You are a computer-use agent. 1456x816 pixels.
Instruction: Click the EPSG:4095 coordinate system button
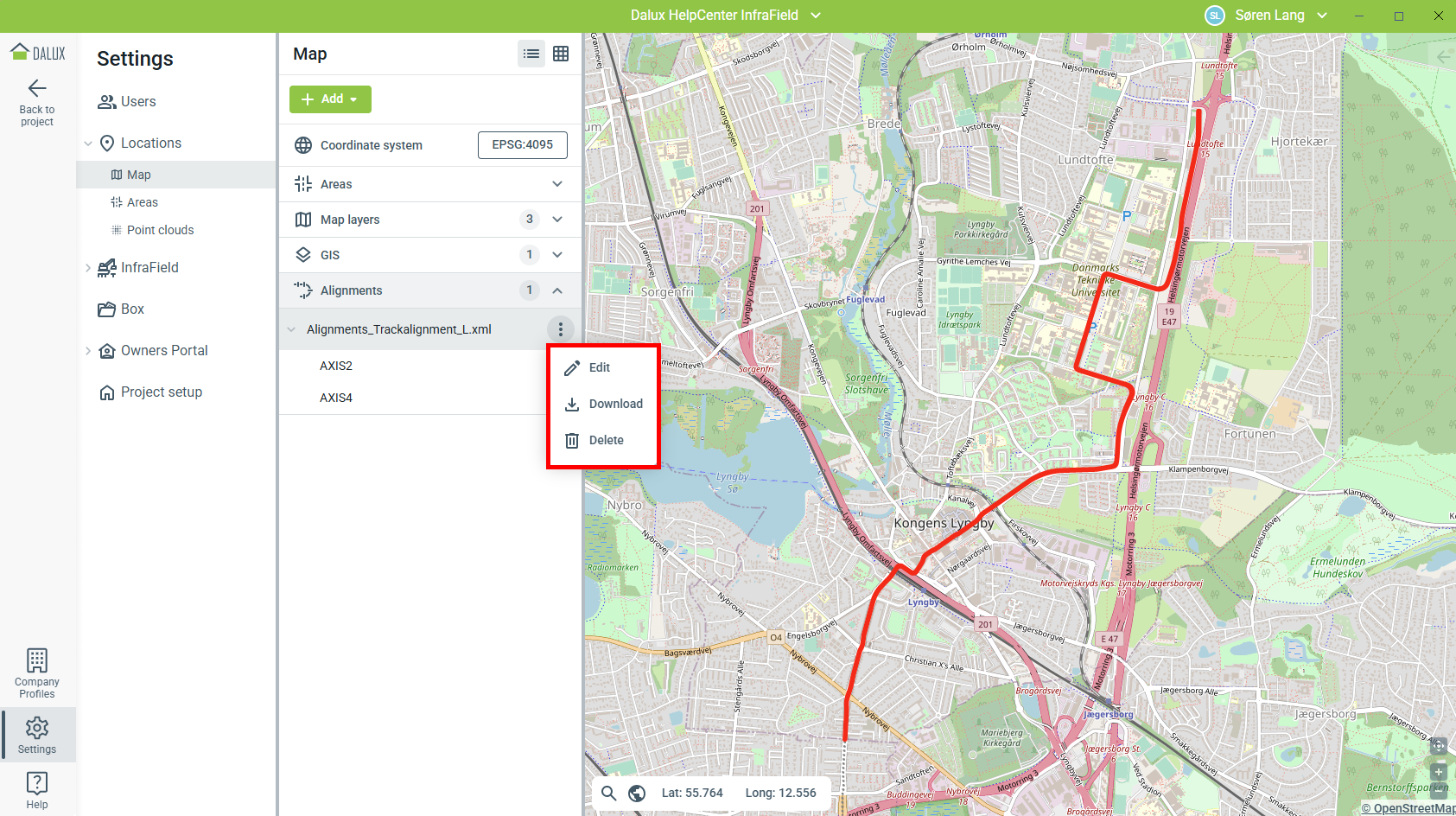(x=522, y=145)
